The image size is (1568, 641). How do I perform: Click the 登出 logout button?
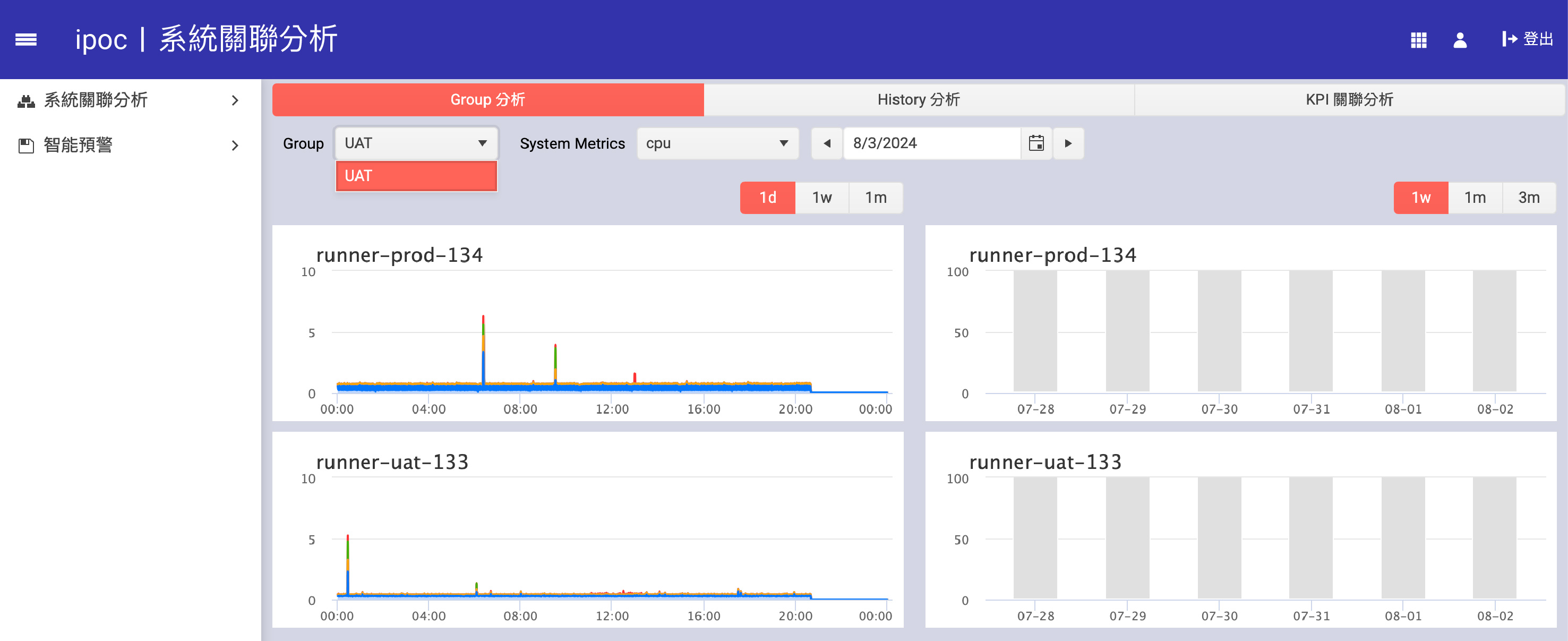pyautogui.click(x=1527, y=40)
